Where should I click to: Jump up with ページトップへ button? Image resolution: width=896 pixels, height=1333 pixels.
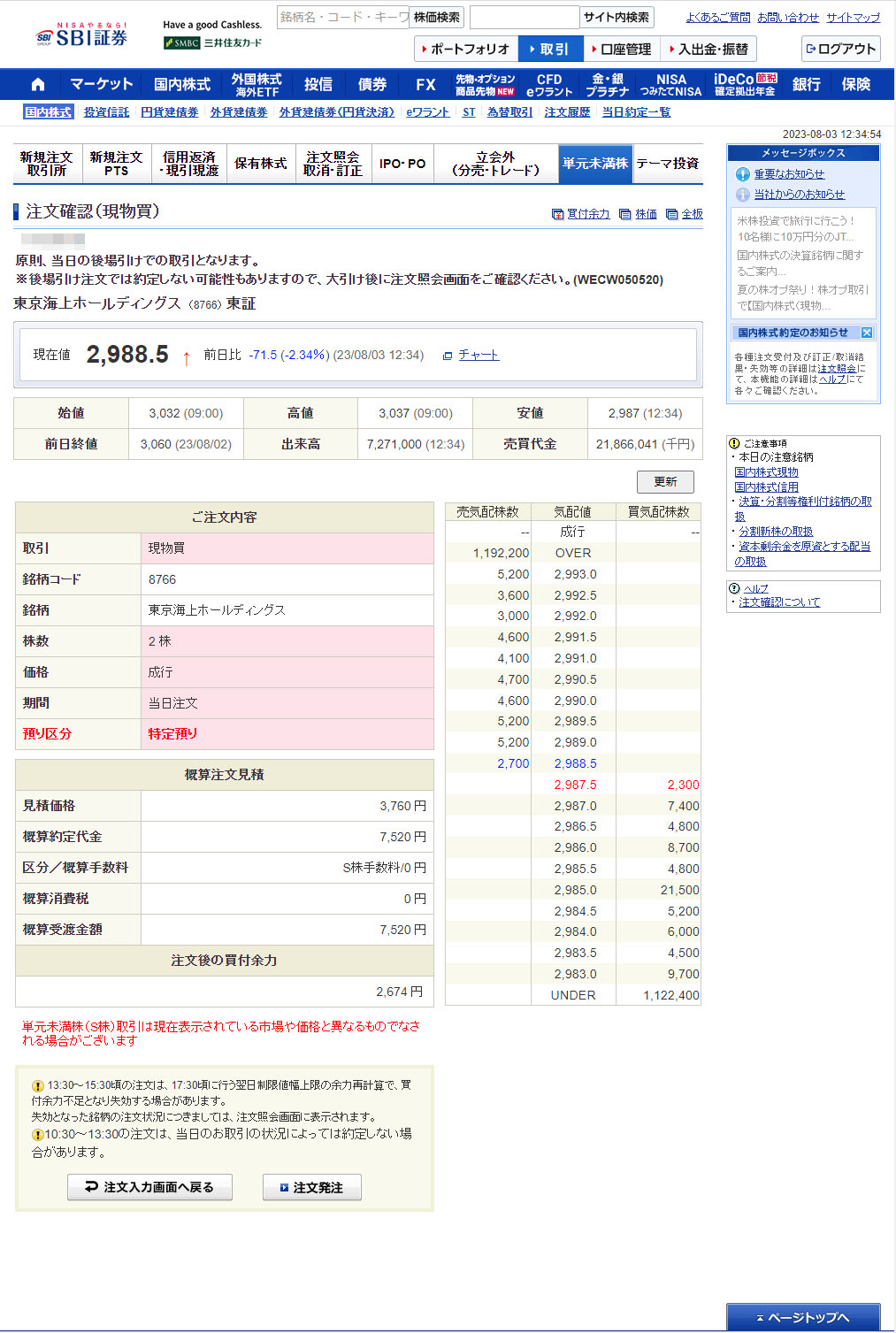(802, 1317)
